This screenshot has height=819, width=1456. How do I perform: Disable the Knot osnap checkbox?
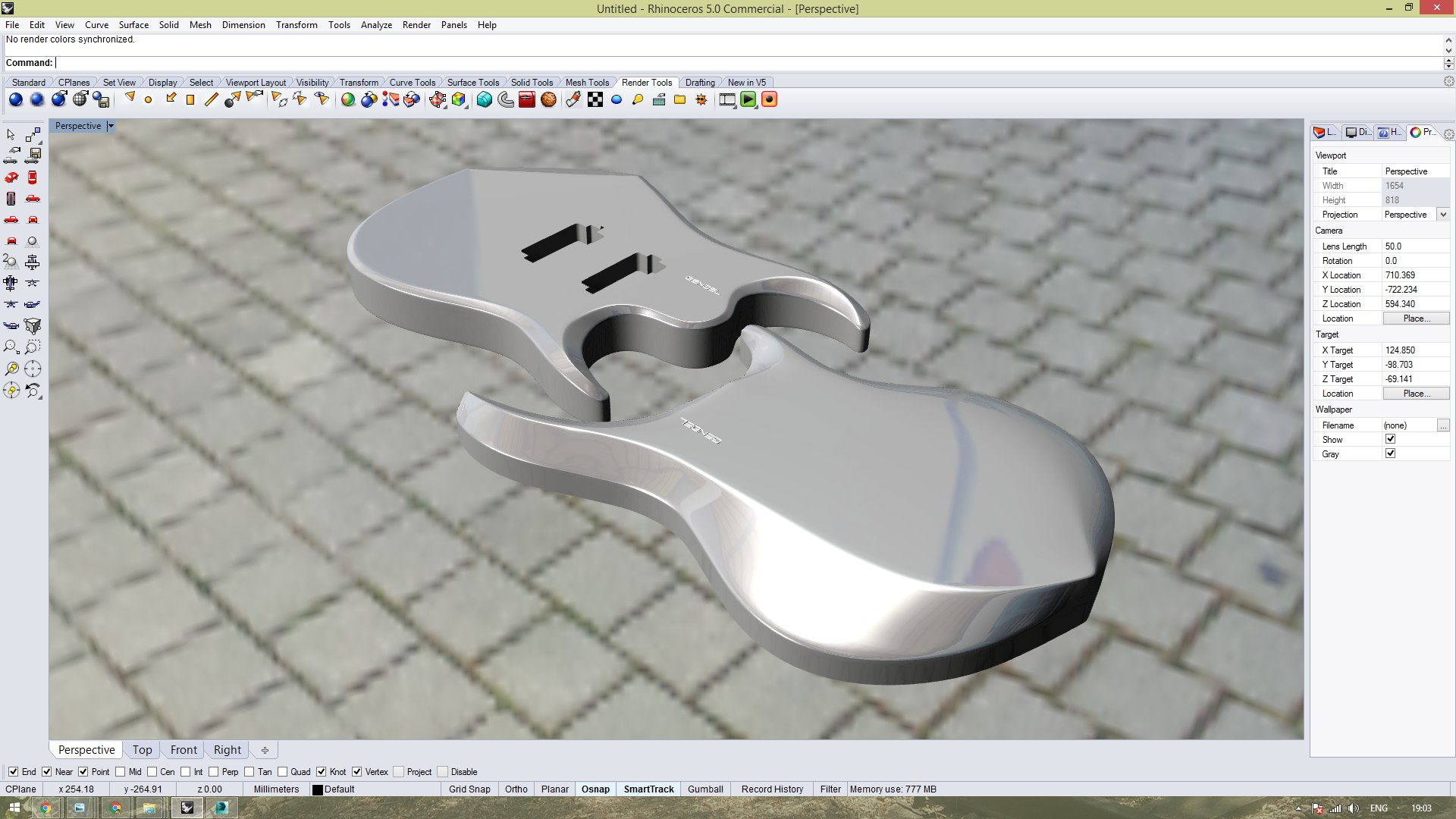coord(321,772)
